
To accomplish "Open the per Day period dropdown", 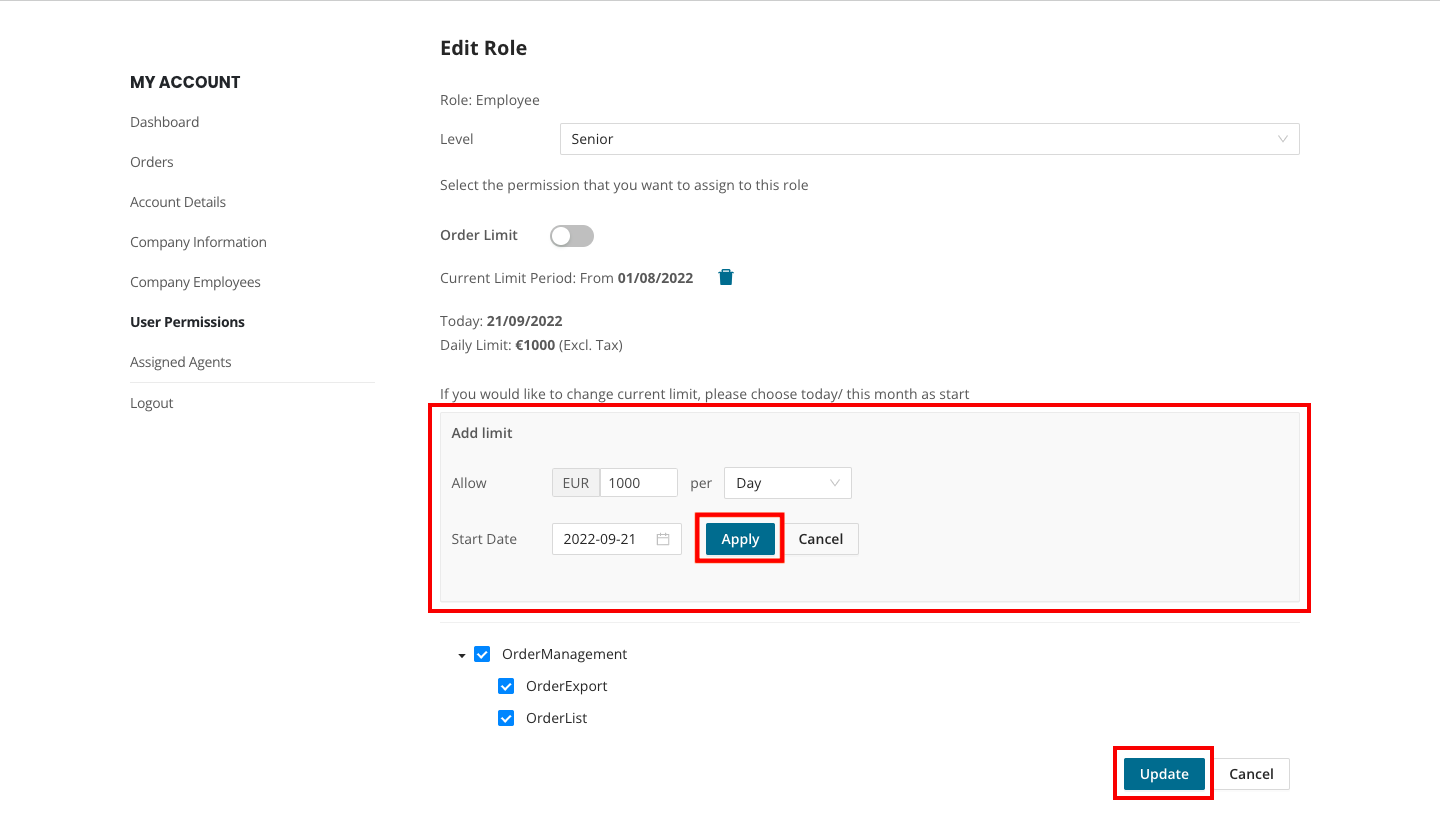I will pos(787,483).
